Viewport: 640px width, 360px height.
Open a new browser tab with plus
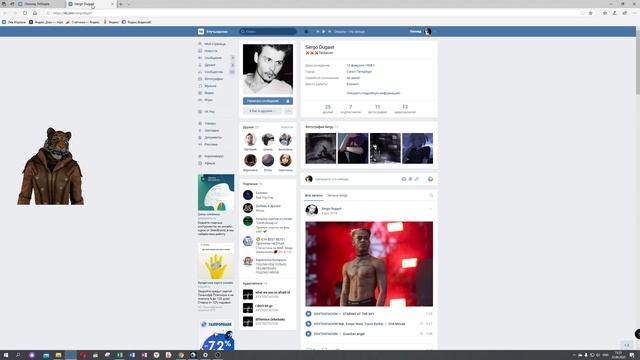tap(121, 4)
